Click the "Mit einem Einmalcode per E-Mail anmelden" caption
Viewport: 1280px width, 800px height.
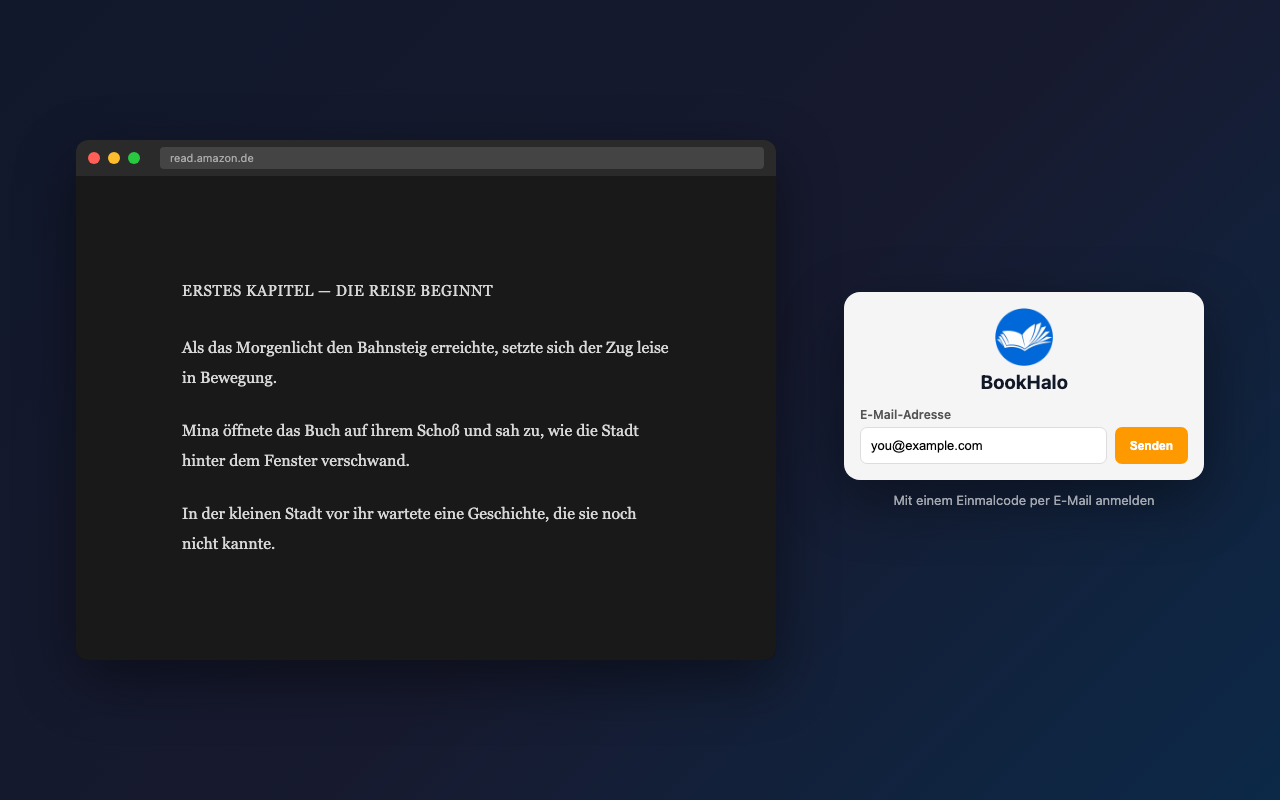click(1024, 500)
